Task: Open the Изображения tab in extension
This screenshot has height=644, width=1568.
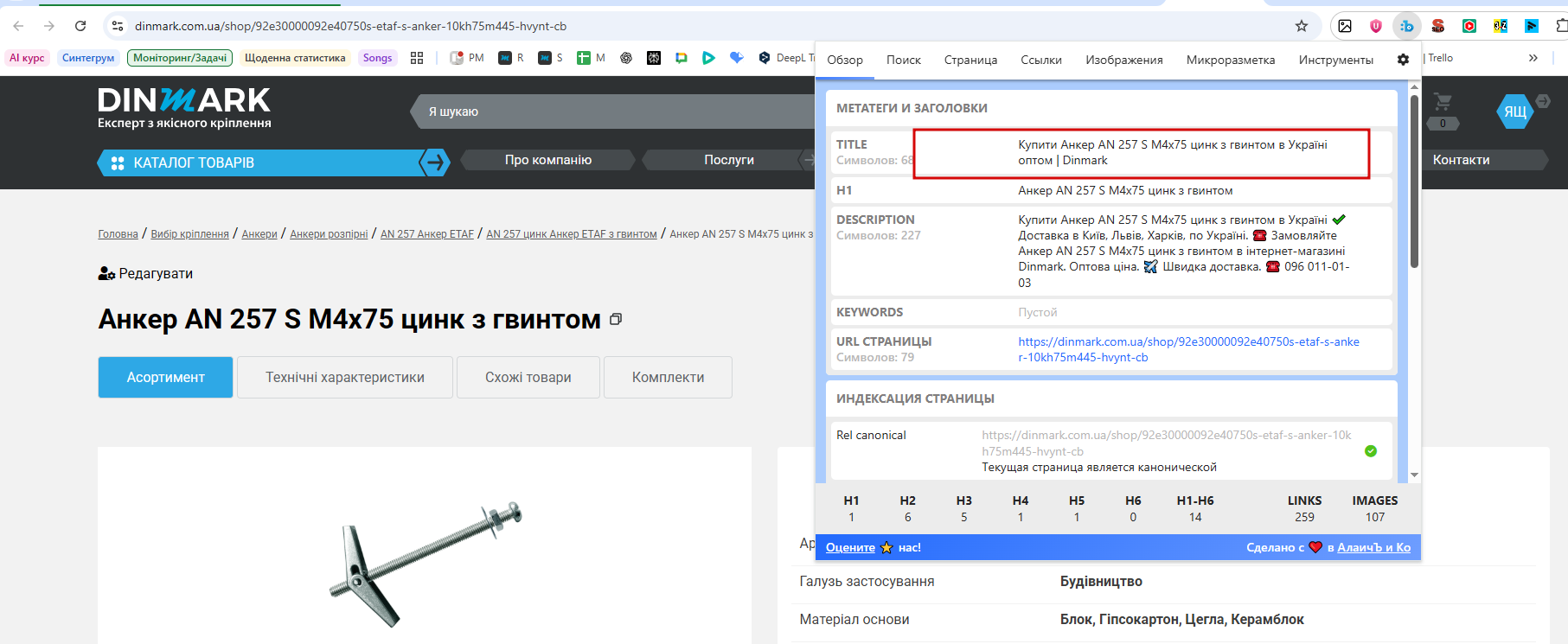Action: click(x=1124, y=60)
